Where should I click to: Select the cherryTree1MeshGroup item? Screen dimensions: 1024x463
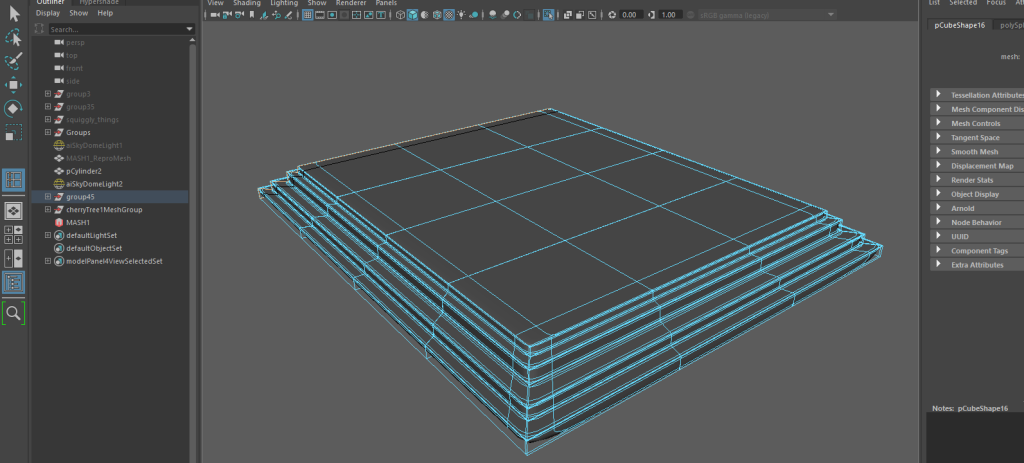point(104,210)
